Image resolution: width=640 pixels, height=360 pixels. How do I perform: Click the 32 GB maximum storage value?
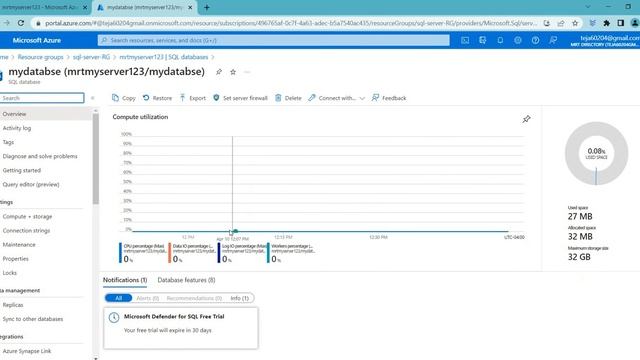579,257
